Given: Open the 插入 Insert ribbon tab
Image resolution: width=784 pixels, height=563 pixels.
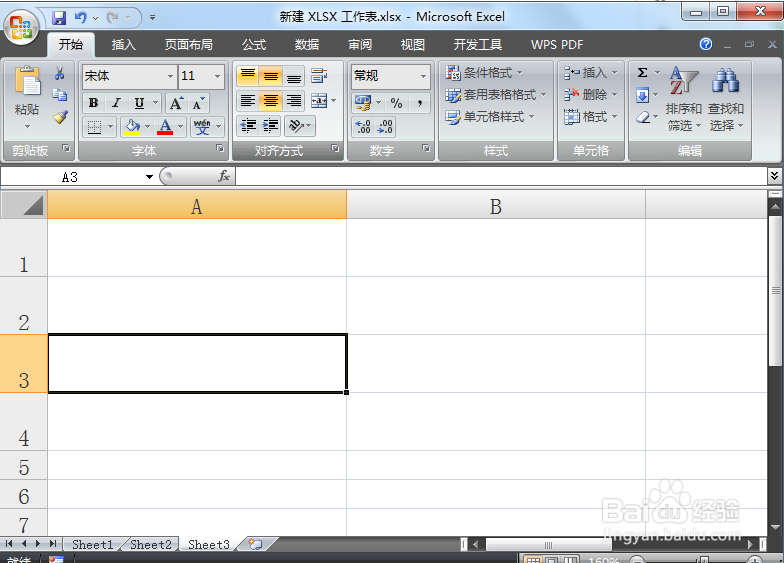Looking at the screenshot, I should pos(124,45).
